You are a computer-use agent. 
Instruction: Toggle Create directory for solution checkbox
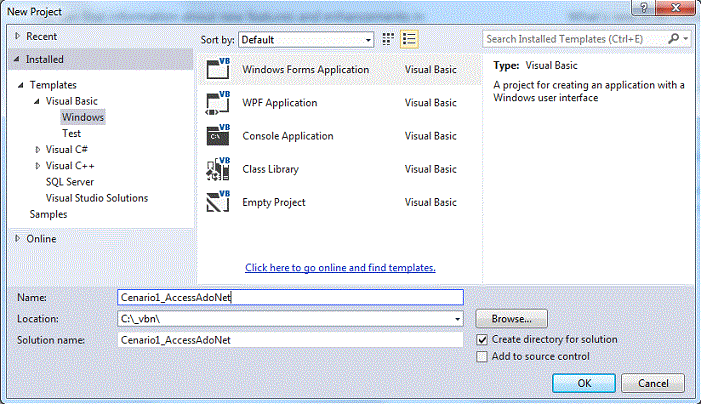tap(481, 340)
